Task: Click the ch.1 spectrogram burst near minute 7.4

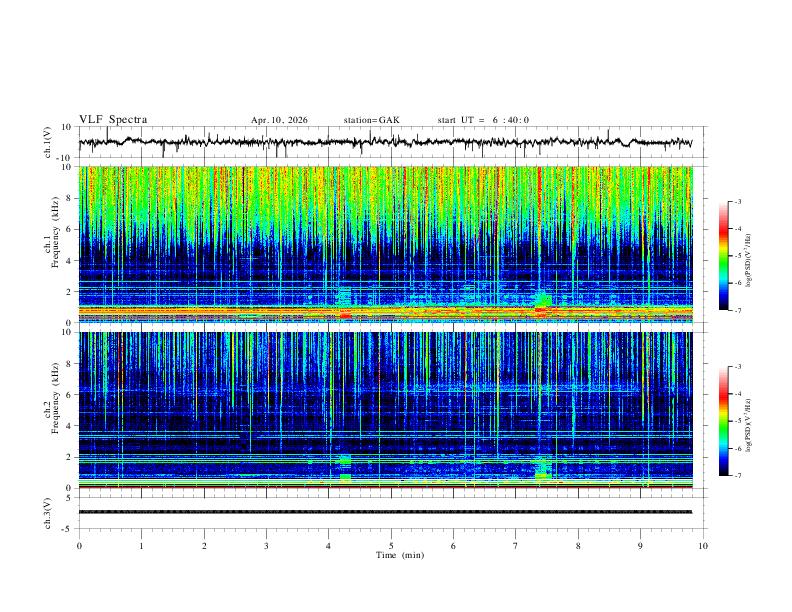Action: [543, 301]
